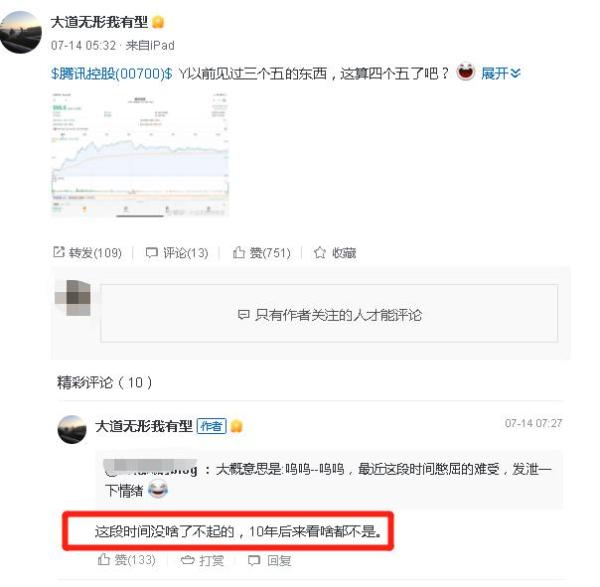The height and width of the screenshot is (587, 600).
Task: Click the gold verification badge beside the post author's name
Action: (158, 22)
